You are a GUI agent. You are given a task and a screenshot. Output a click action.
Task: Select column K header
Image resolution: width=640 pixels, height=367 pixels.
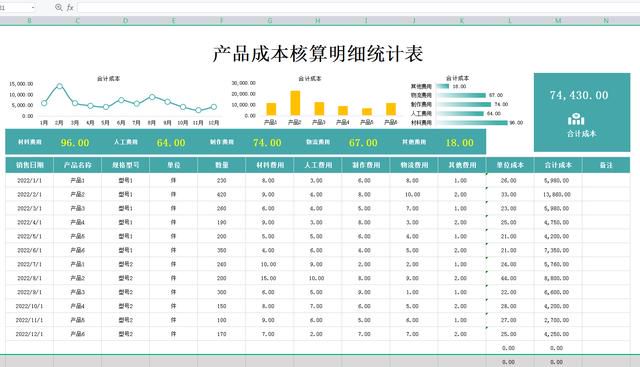pos(462,20)
